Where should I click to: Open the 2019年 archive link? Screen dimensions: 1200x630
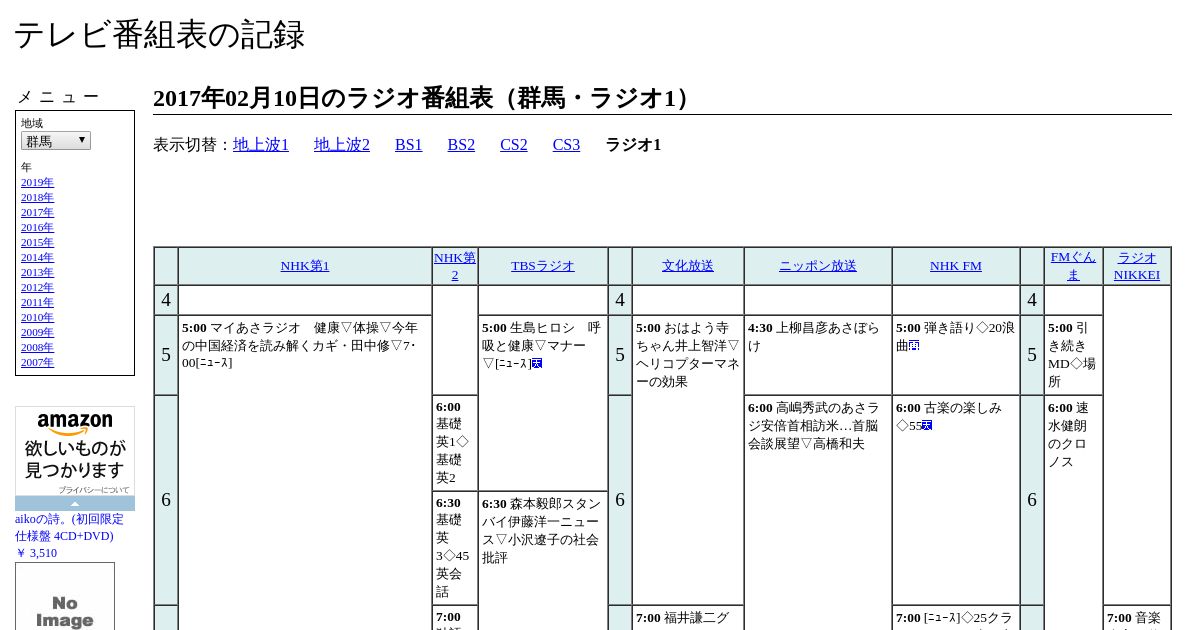coord(37,183)
